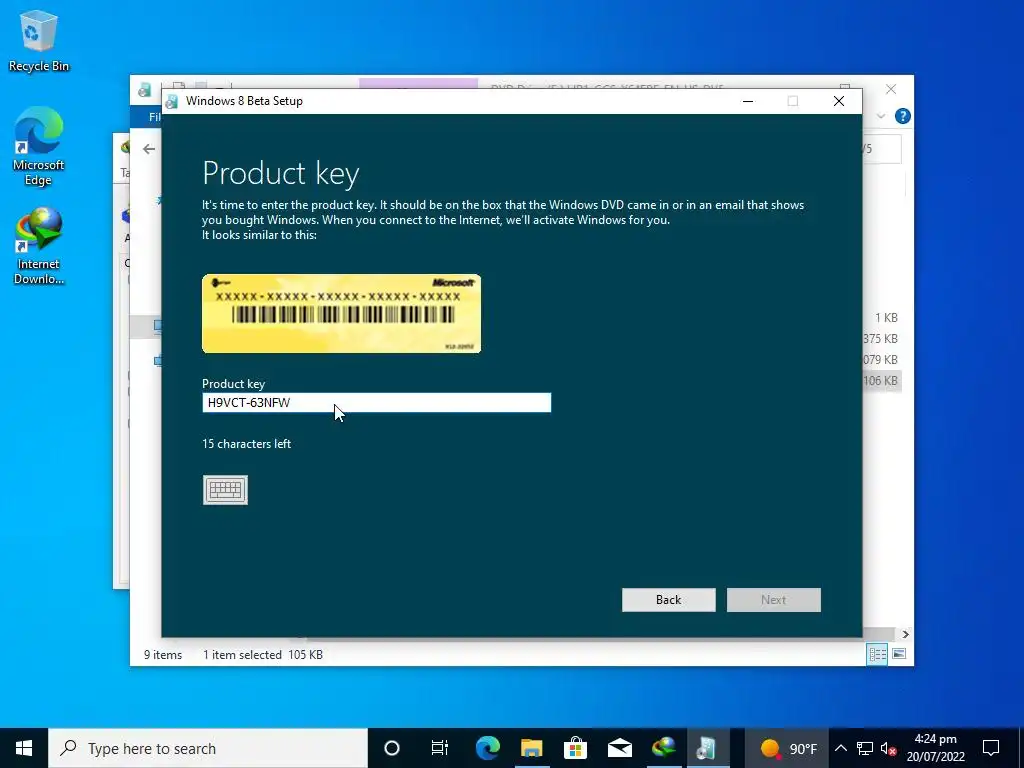Close the File Explorer window
The width and height of the screenshot is (1024, 768).
point(891,89)
